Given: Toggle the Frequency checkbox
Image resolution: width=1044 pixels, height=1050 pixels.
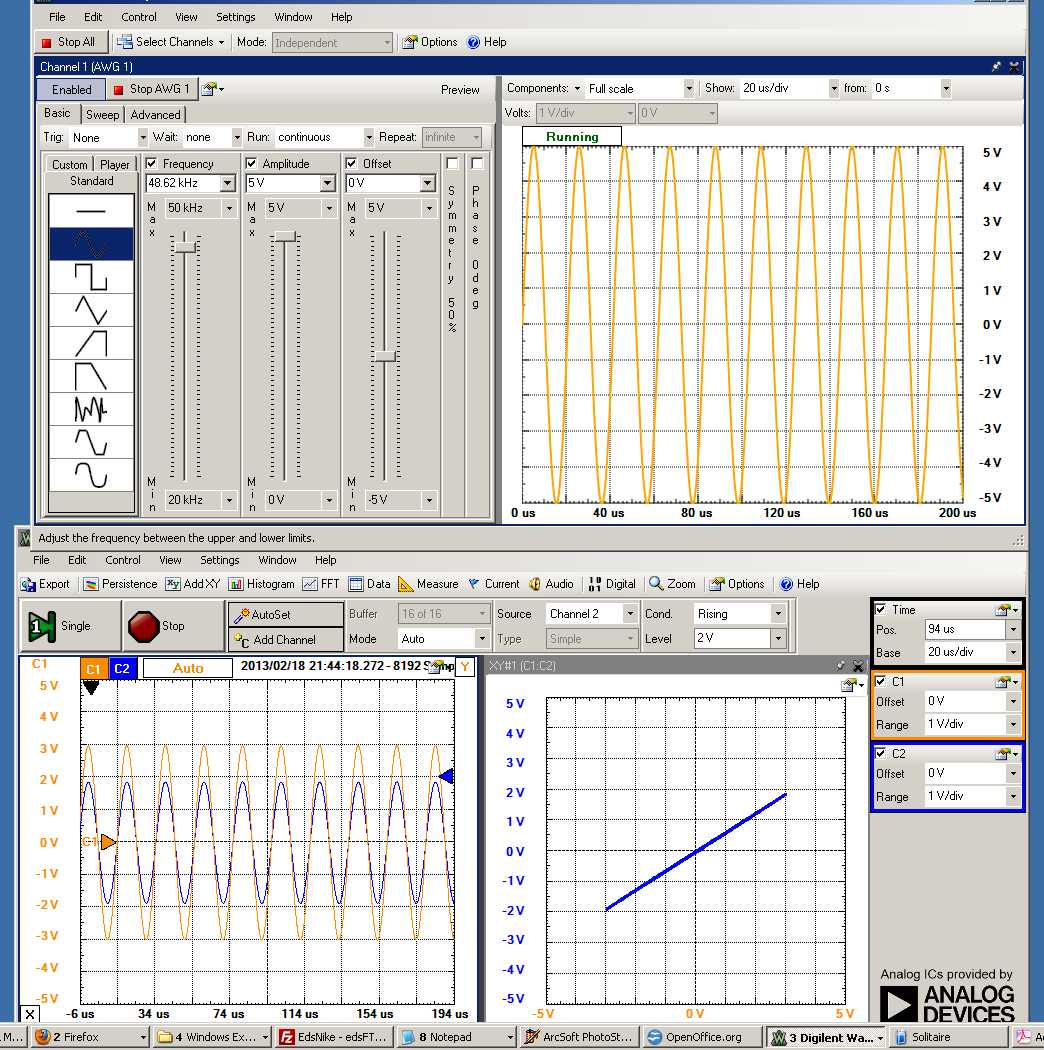Looking at the screenshot, I should coord(152,163).
